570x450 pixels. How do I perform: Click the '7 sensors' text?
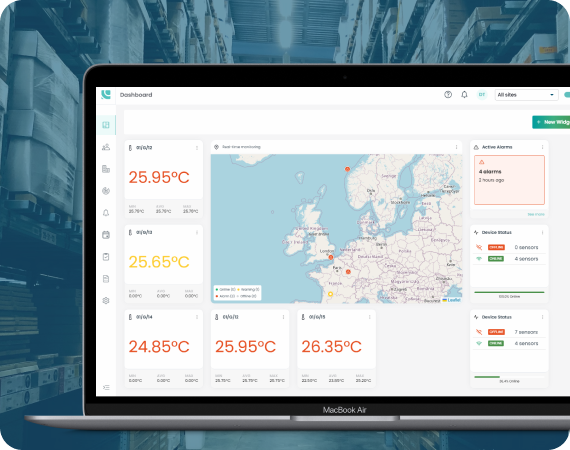tap(526, 332)
